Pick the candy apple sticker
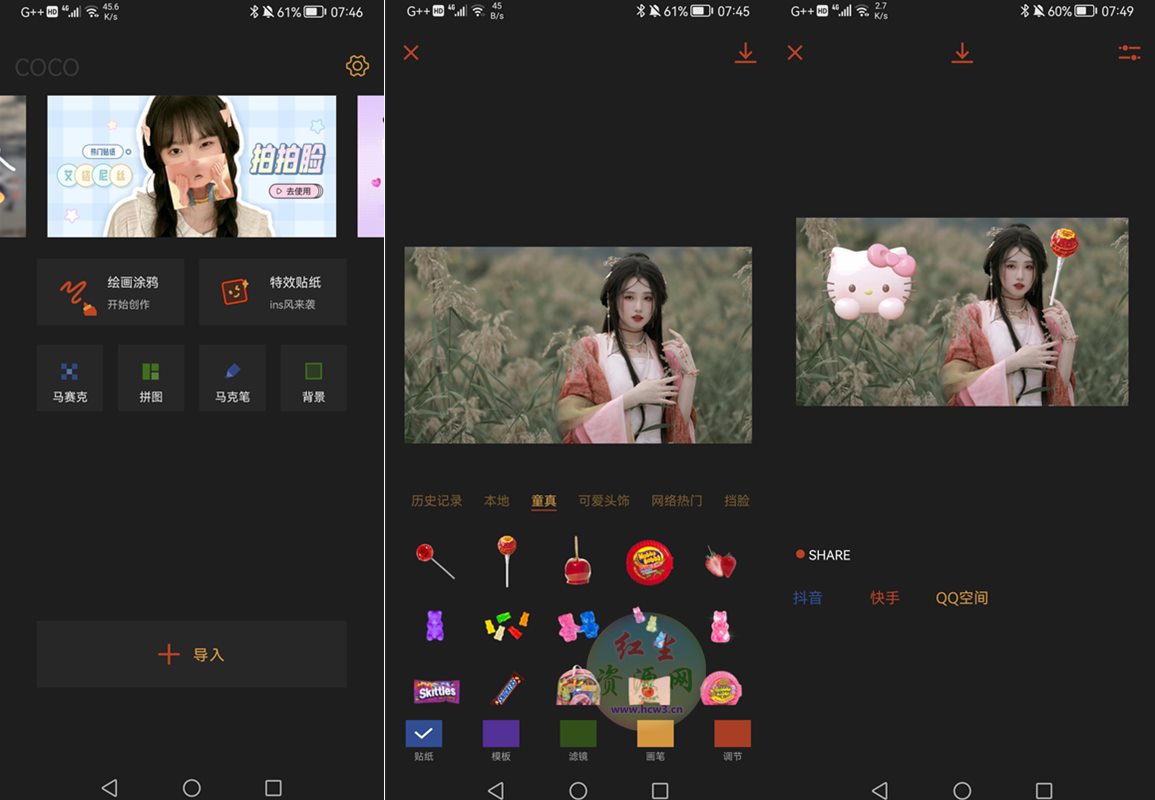Screen dimensions: 1155x800 pos(577,561)
